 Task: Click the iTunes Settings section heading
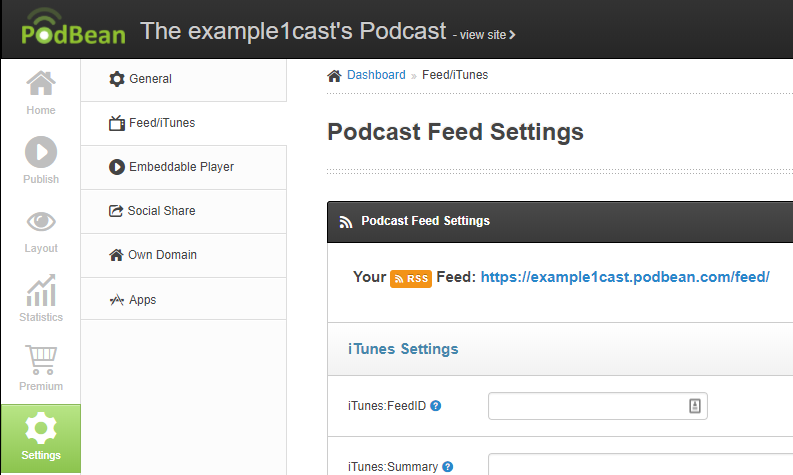pos(403,349)
